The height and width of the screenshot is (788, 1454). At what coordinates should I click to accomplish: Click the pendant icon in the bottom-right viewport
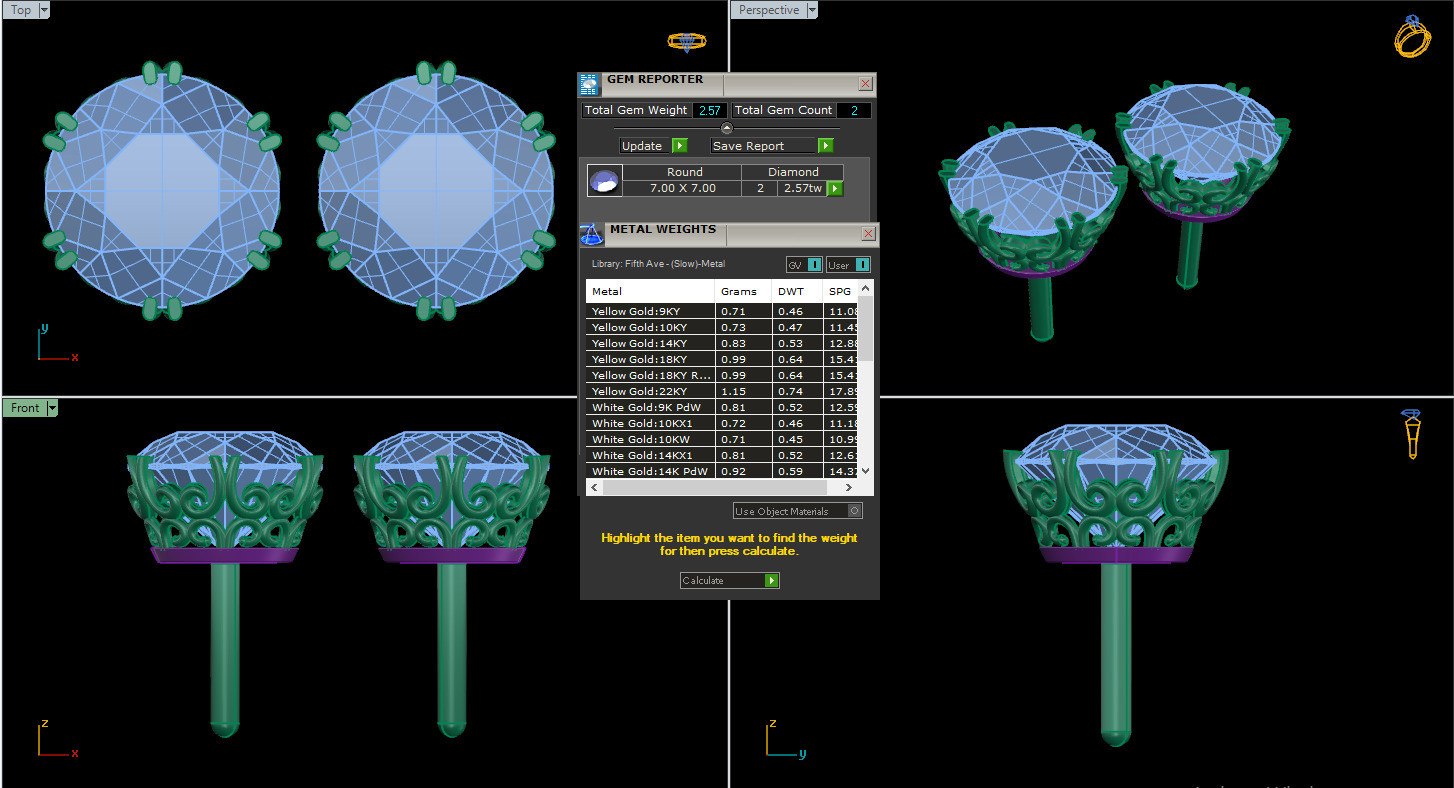pyautogui.click(x=1412, y=434)
